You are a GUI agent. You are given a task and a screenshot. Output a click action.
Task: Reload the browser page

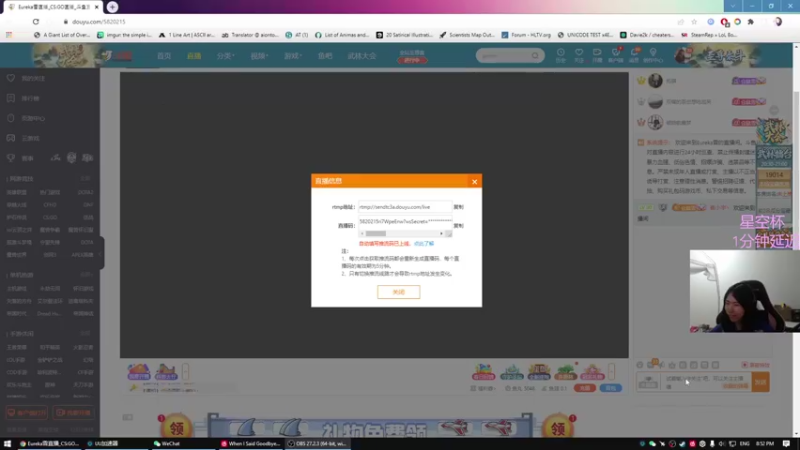(36, 22)
